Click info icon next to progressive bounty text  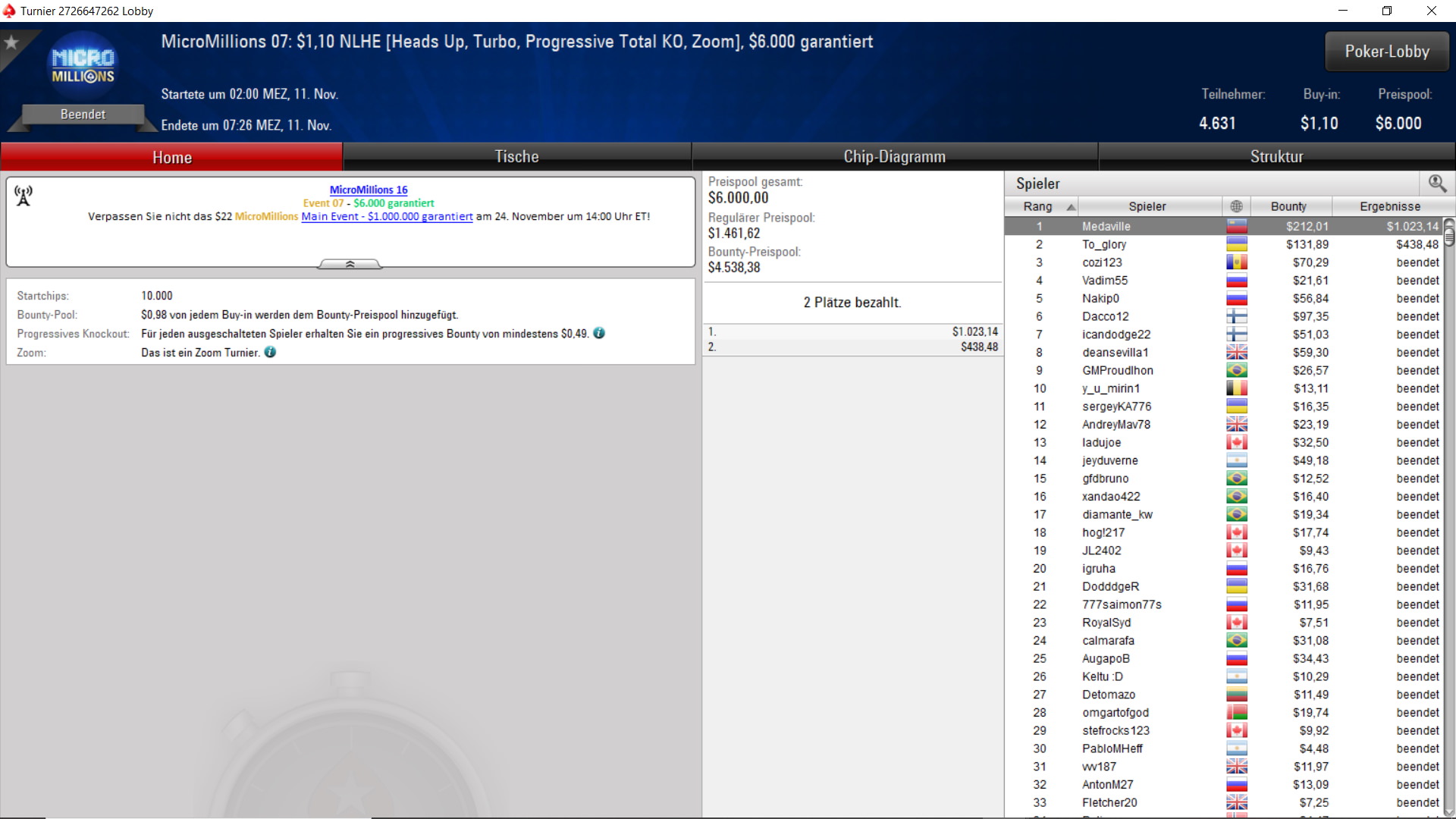coord(599,334)
